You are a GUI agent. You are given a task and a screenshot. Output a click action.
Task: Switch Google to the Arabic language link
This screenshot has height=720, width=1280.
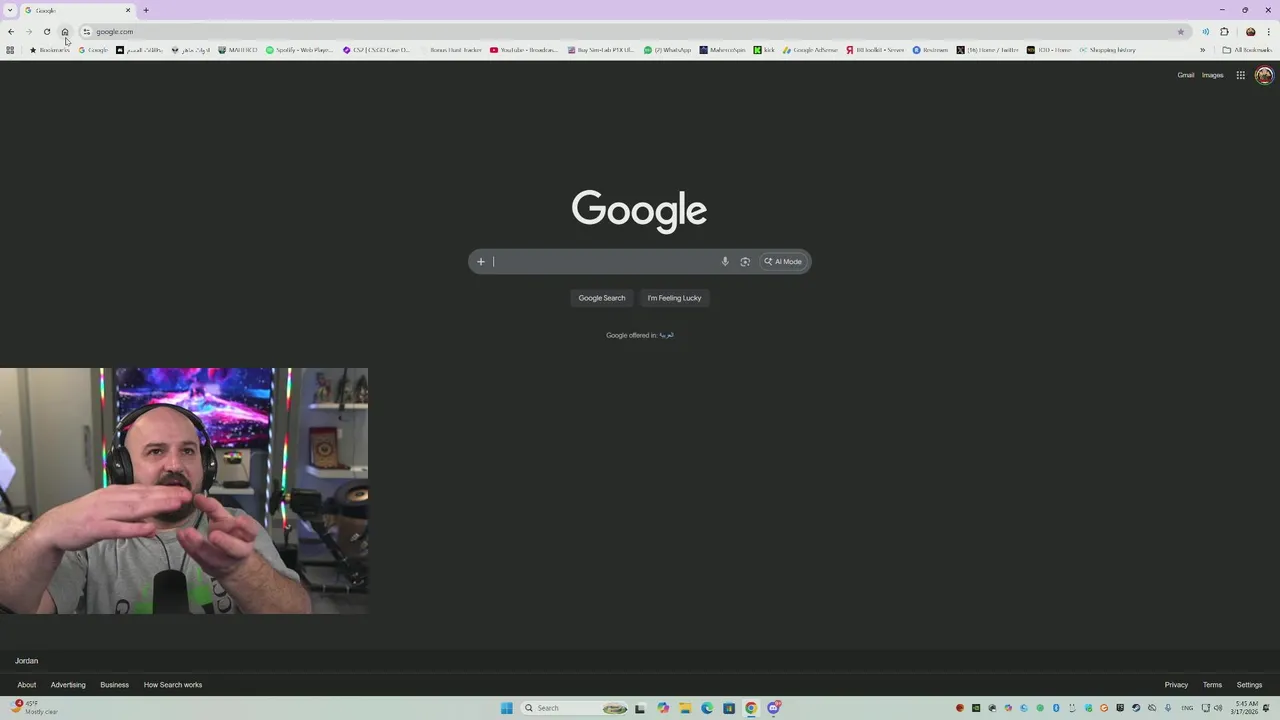click(666, 335)
